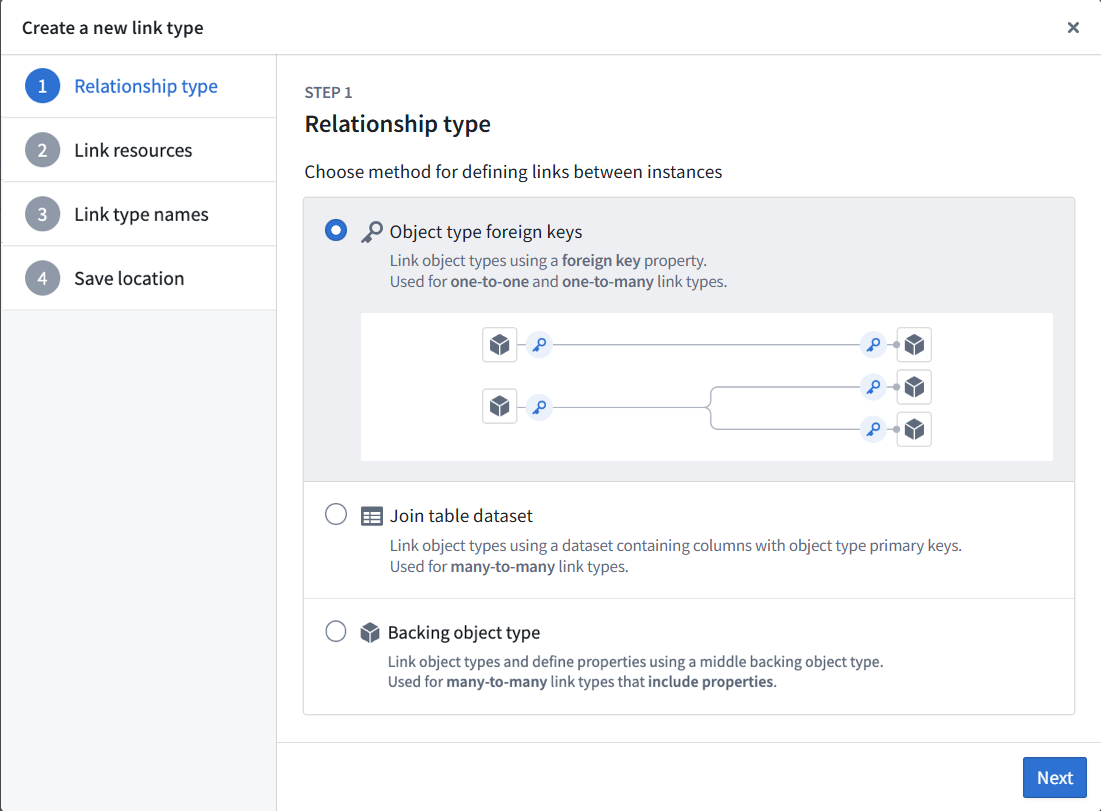Click cube icon beside Backing object type
1101x811 pixels.
pos(369,633)
